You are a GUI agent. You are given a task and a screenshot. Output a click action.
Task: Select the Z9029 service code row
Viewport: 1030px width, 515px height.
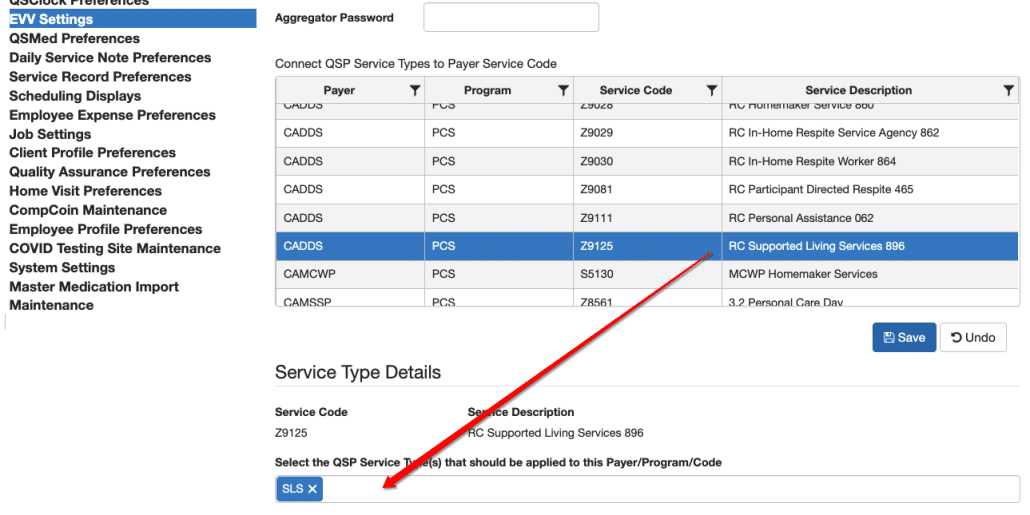point(647,133)
